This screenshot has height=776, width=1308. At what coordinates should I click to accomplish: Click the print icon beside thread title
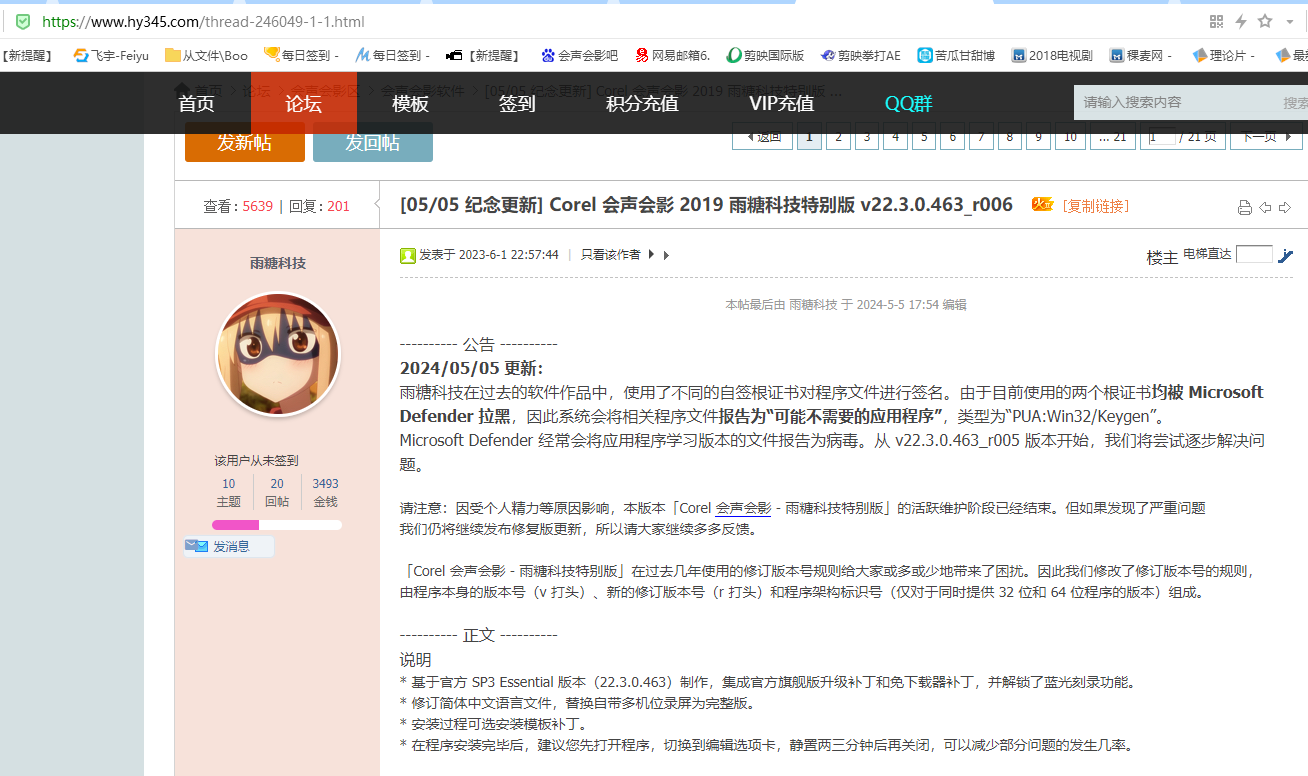(1245, 208)
